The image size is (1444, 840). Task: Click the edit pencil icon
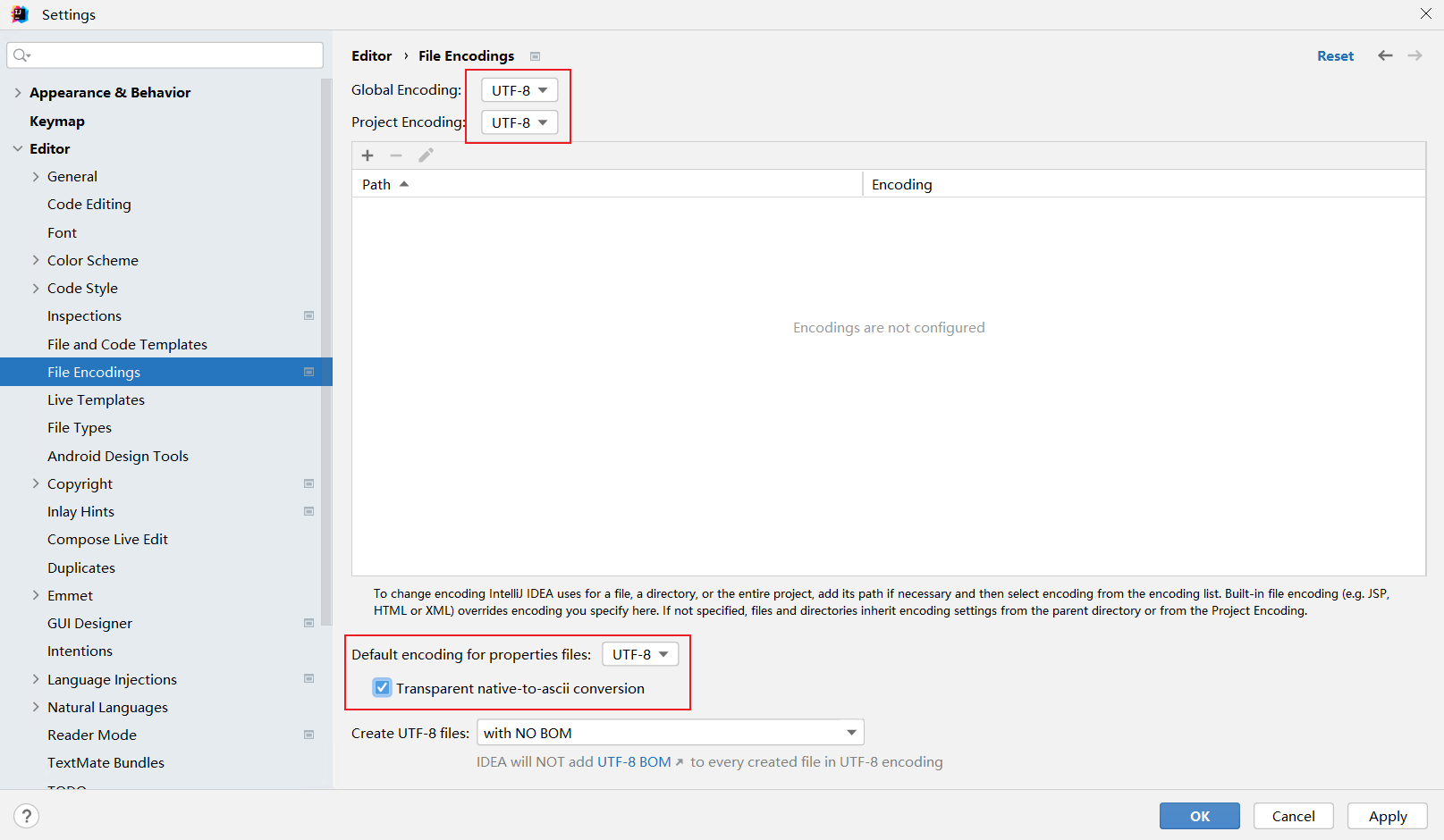tap(426, 155)
